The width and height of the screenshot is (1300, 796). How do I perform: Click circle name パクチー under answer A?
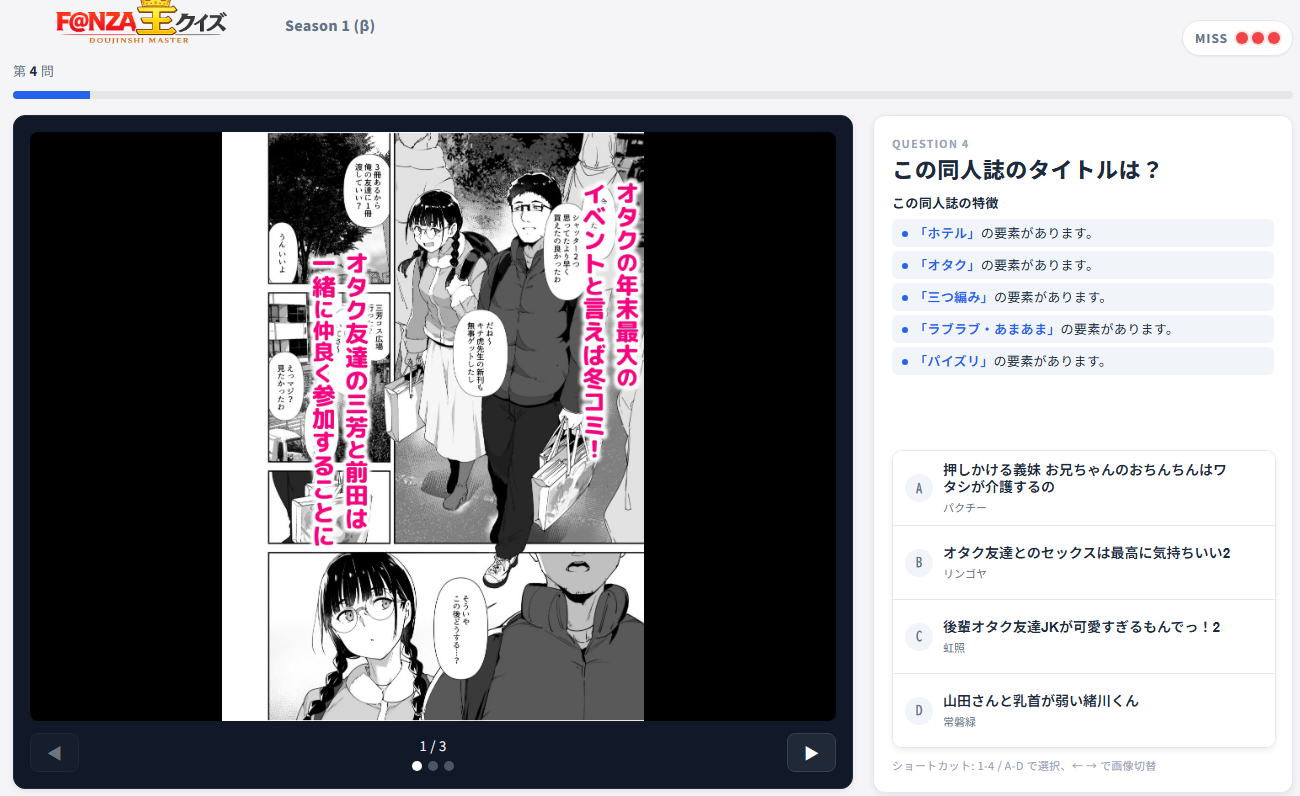click(965, 508)
